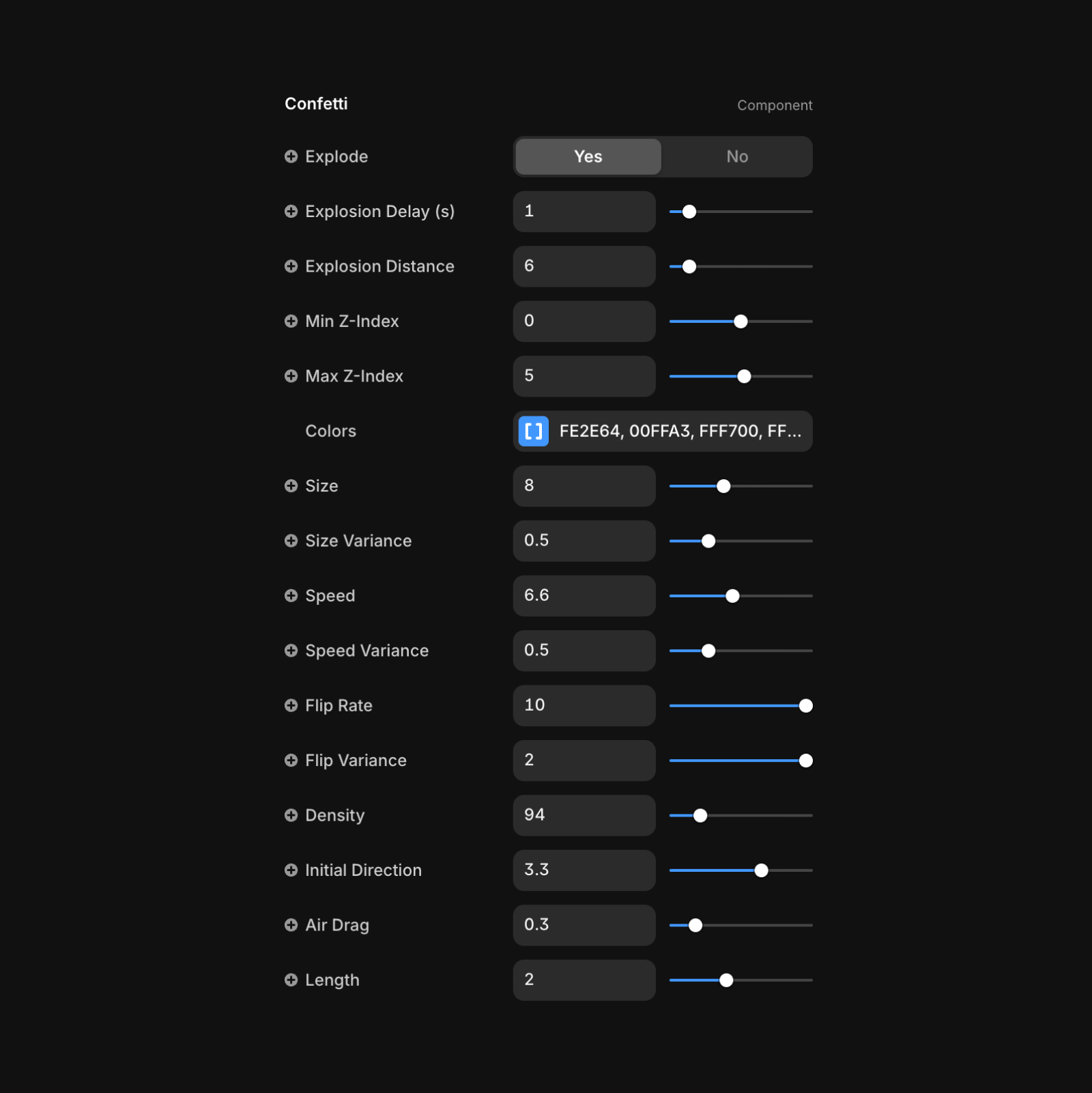The width and height of the screenshot is (1092, 1093).
Task: Click the Initial Direction slider knob
Action: (761, 871)
